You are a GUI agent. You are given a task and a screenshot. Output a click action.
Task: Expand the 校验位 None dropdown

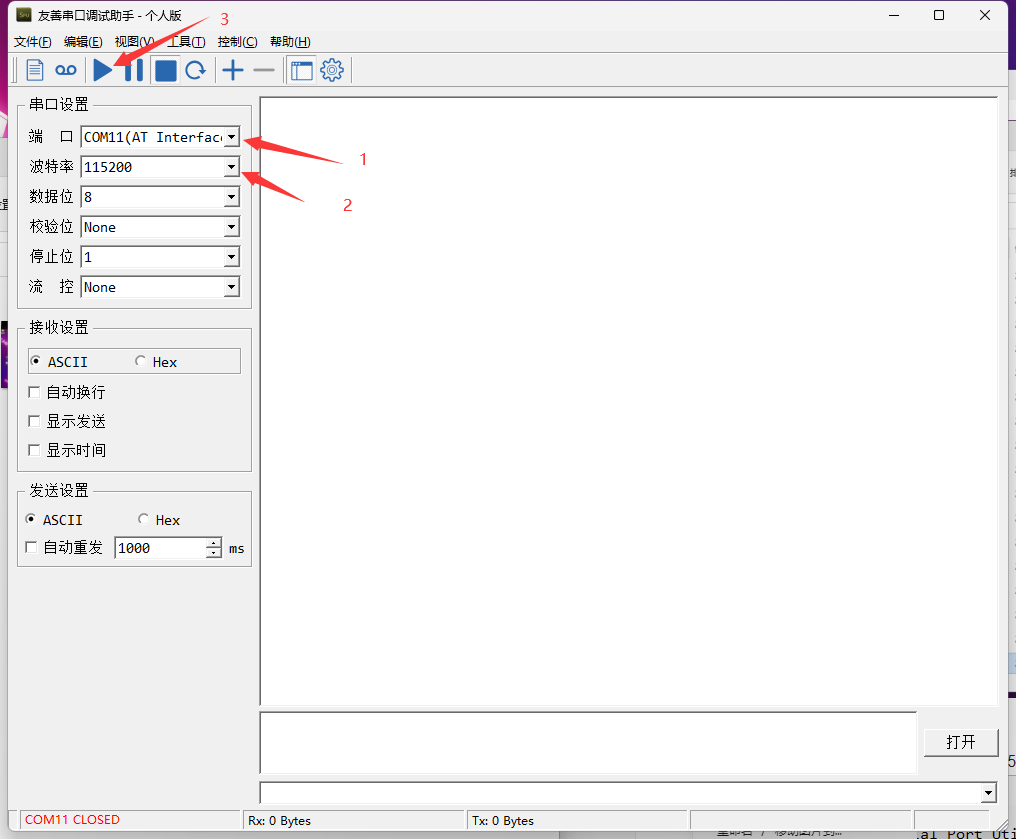pos(231,227)
